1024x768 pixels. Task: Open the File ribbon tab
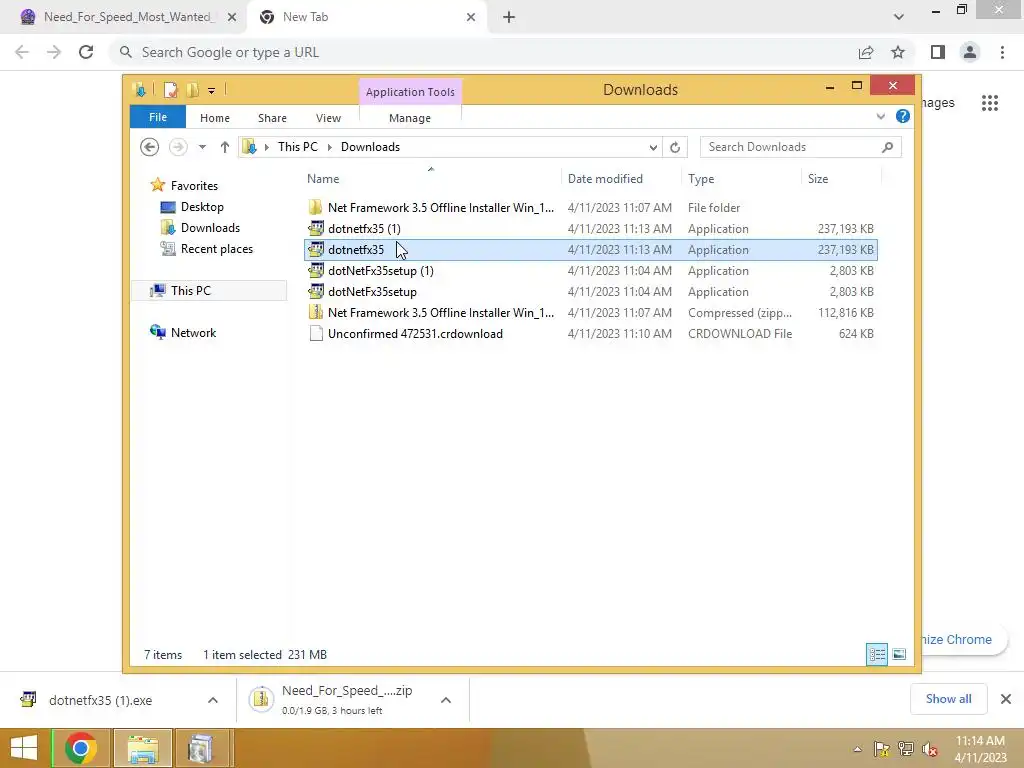[x=158, y=117]
